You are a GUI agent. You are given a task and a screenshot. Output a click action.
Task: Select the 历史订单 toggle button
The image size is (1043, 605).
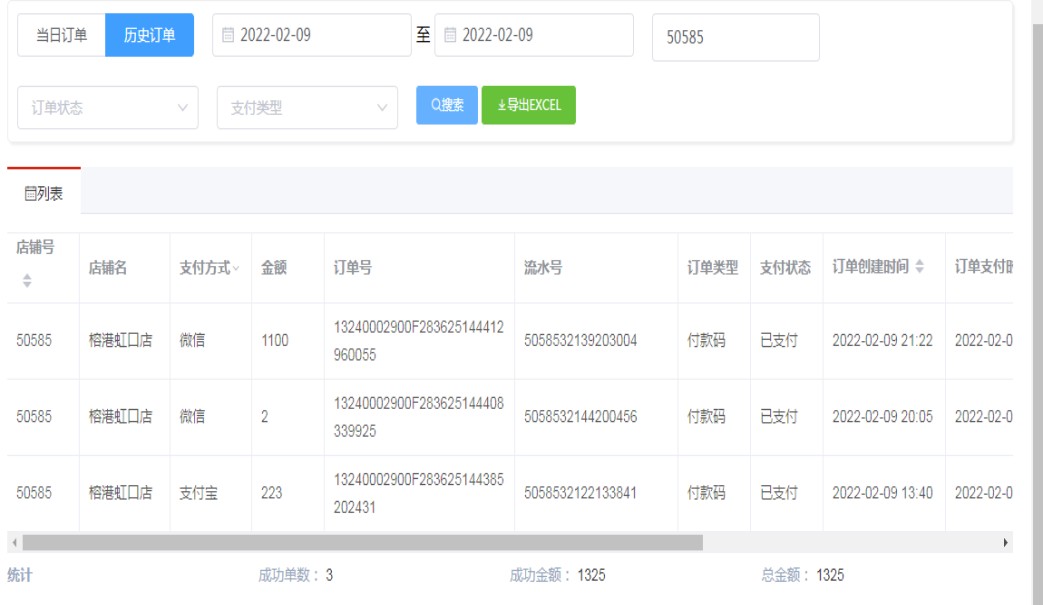tap(149, 35)
